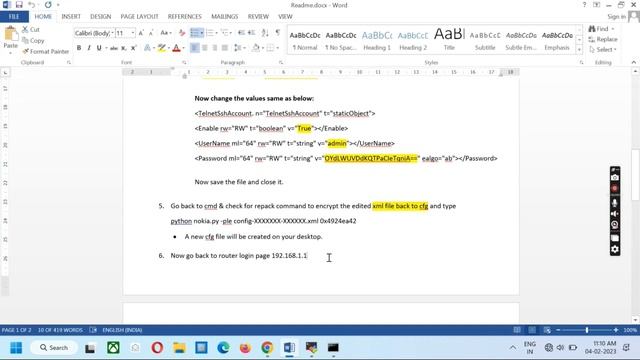This screenshot has height=360, width=640.
Task: Toggle the recorder microphone icon
Action: pos(615,202)
